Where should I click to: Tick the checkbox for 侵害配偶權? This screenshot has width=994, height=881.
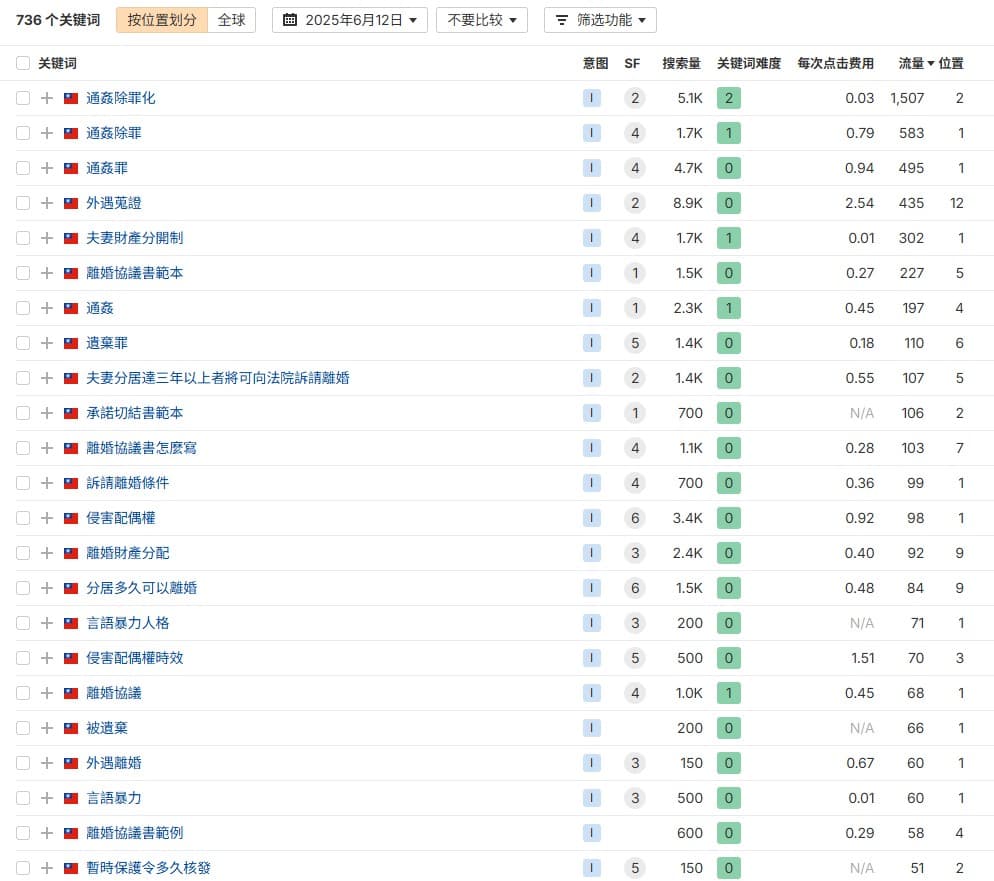pos(23,518)
